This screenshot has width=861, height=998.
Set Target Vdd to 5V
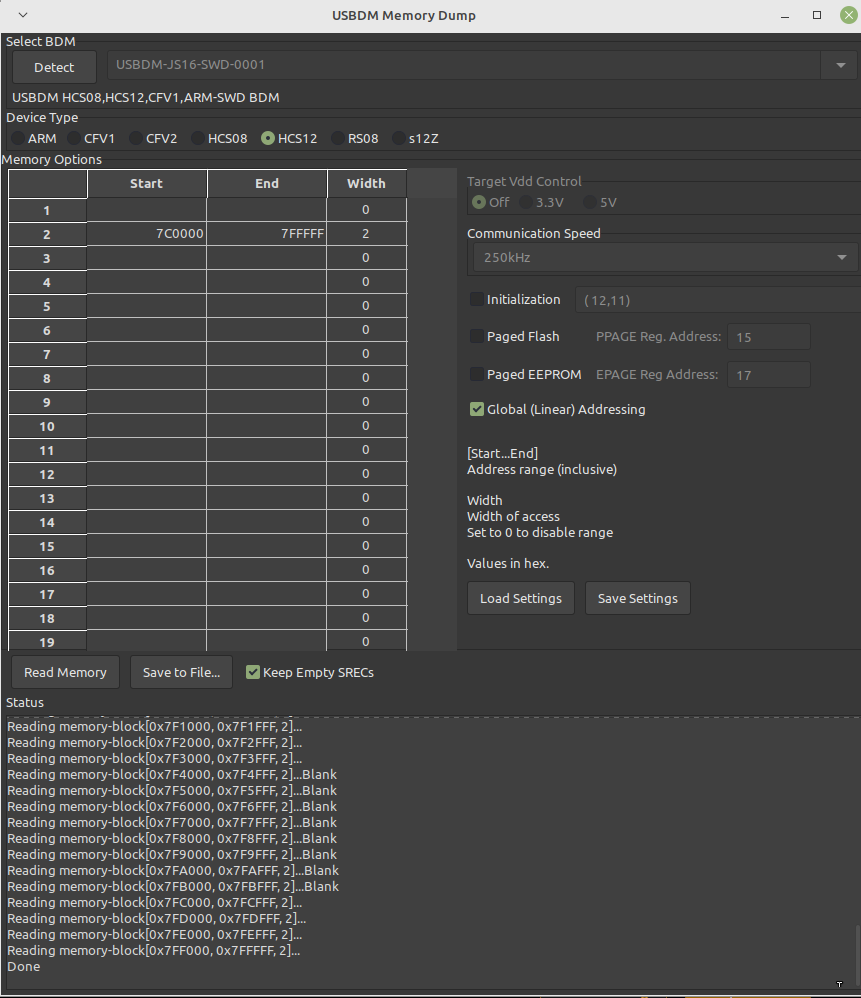coord(600,202)
